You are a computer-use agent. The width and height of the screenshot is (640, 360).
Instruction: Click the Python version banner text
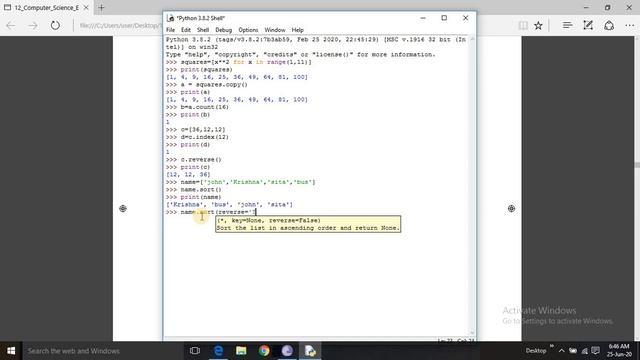[x=316, y=43]
